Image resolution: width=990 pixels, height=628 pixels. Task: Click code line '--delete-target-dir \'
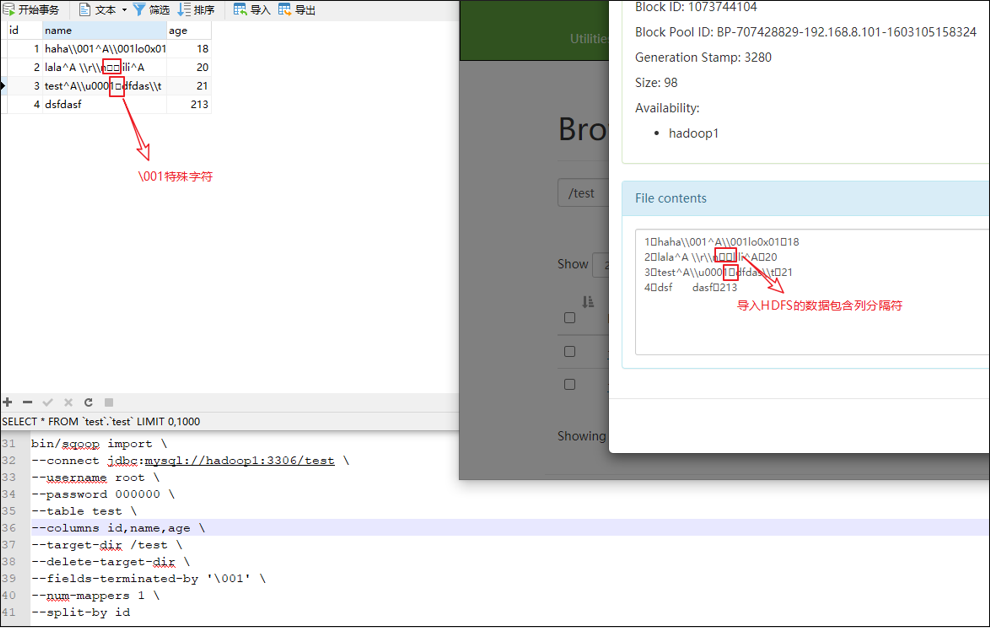click(110, 562)
